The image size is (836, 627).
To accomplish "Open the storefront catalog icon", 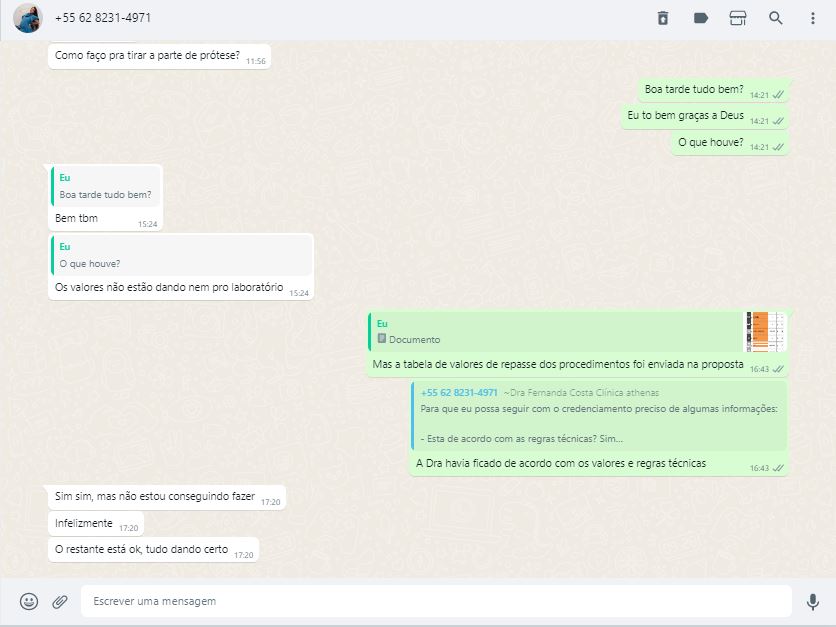I will (738, 18).
